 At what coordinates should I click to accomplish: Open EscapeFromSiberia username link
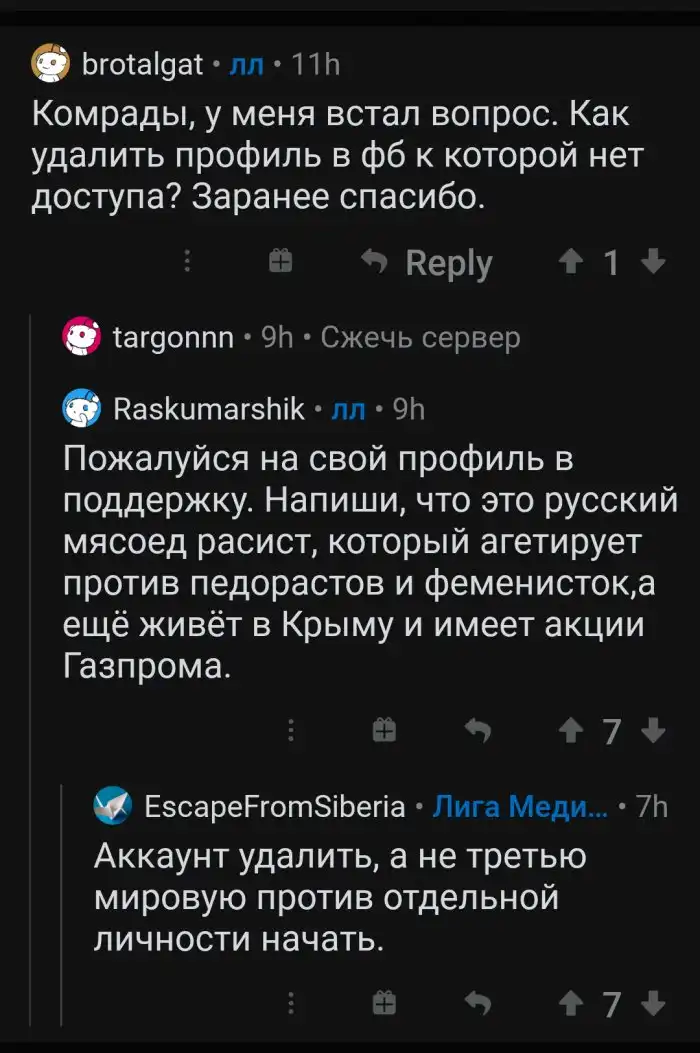coord(275,806)
